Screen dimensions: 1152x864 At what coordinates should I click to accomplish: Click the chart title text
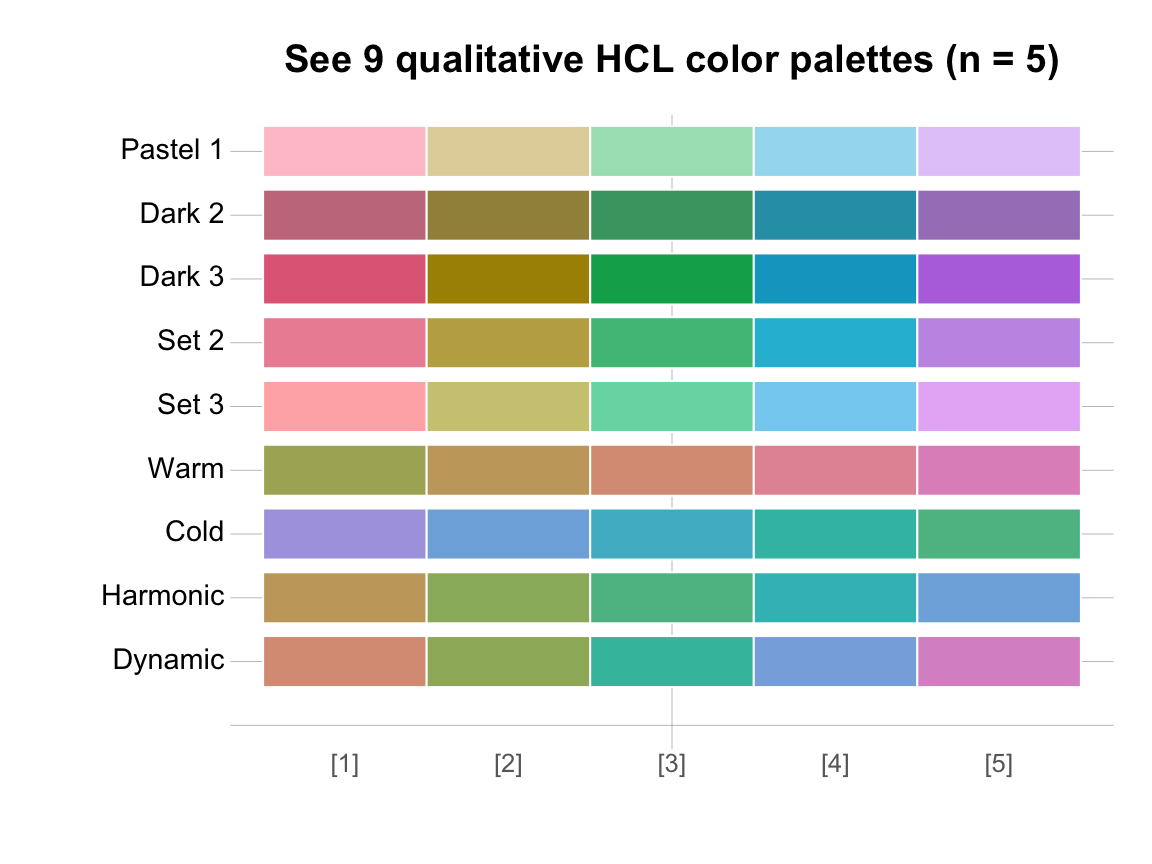pyautogui.click(x=671, y=61)
